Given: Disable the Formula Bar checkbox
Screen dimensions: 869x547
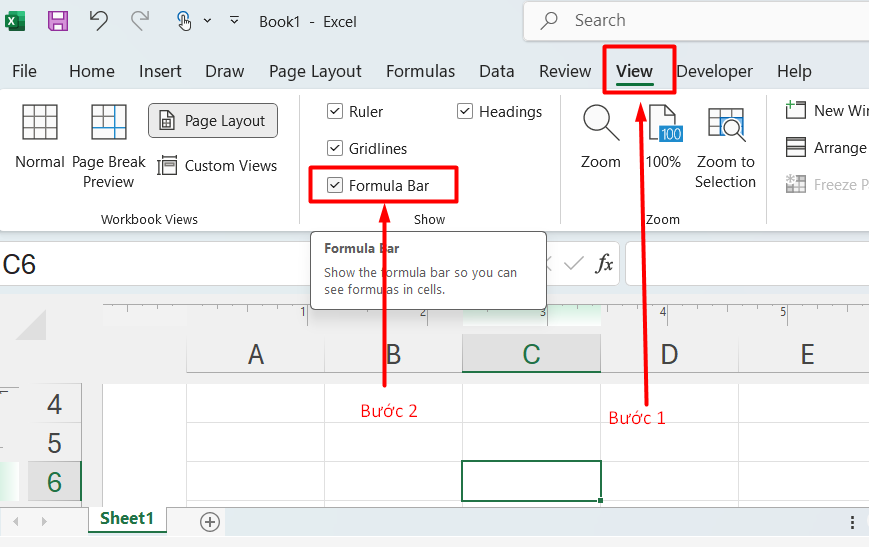Looking at the screenshot, I should [335, 186].
